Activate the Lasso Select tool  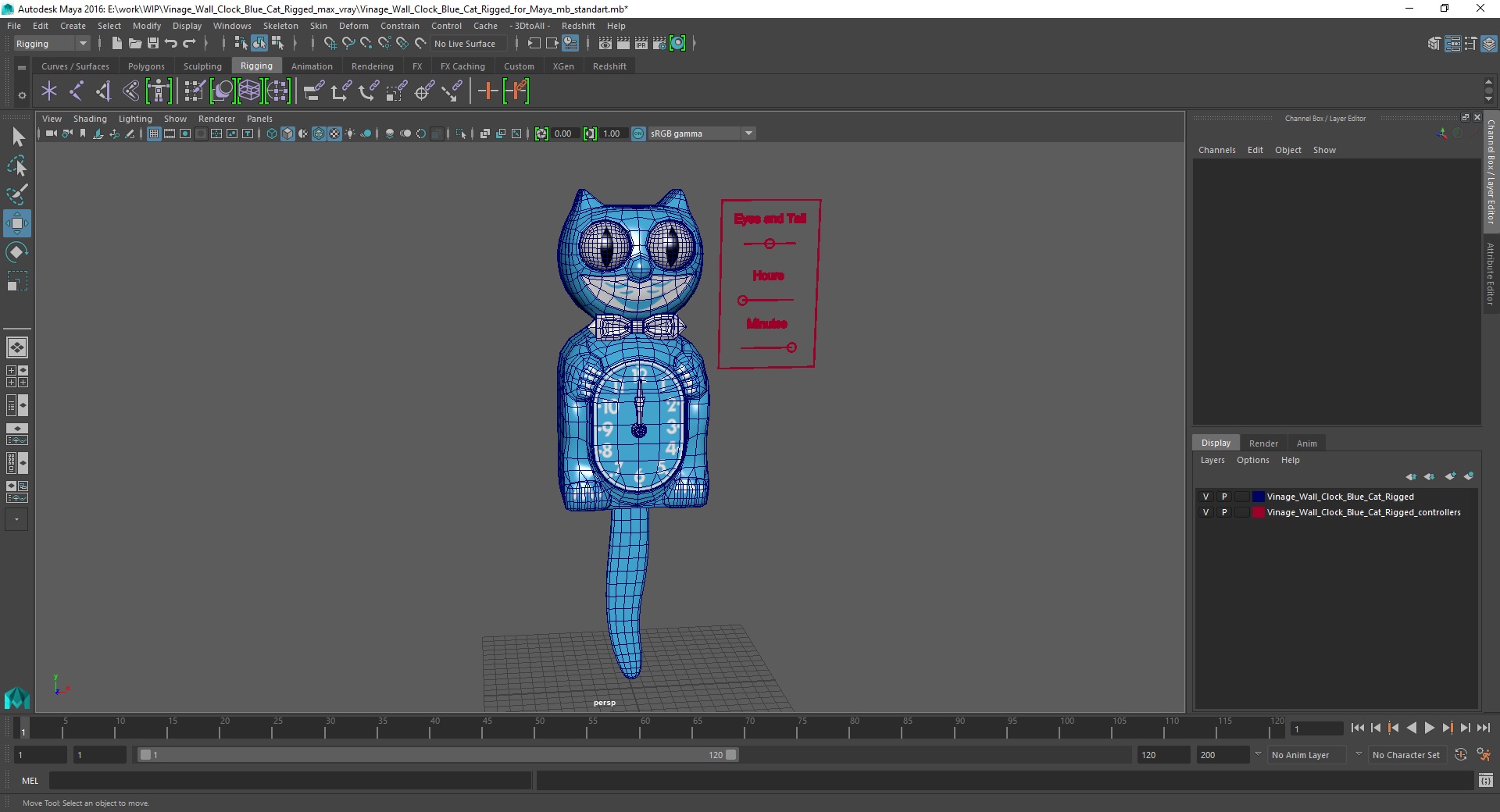[x=17, y=166]
